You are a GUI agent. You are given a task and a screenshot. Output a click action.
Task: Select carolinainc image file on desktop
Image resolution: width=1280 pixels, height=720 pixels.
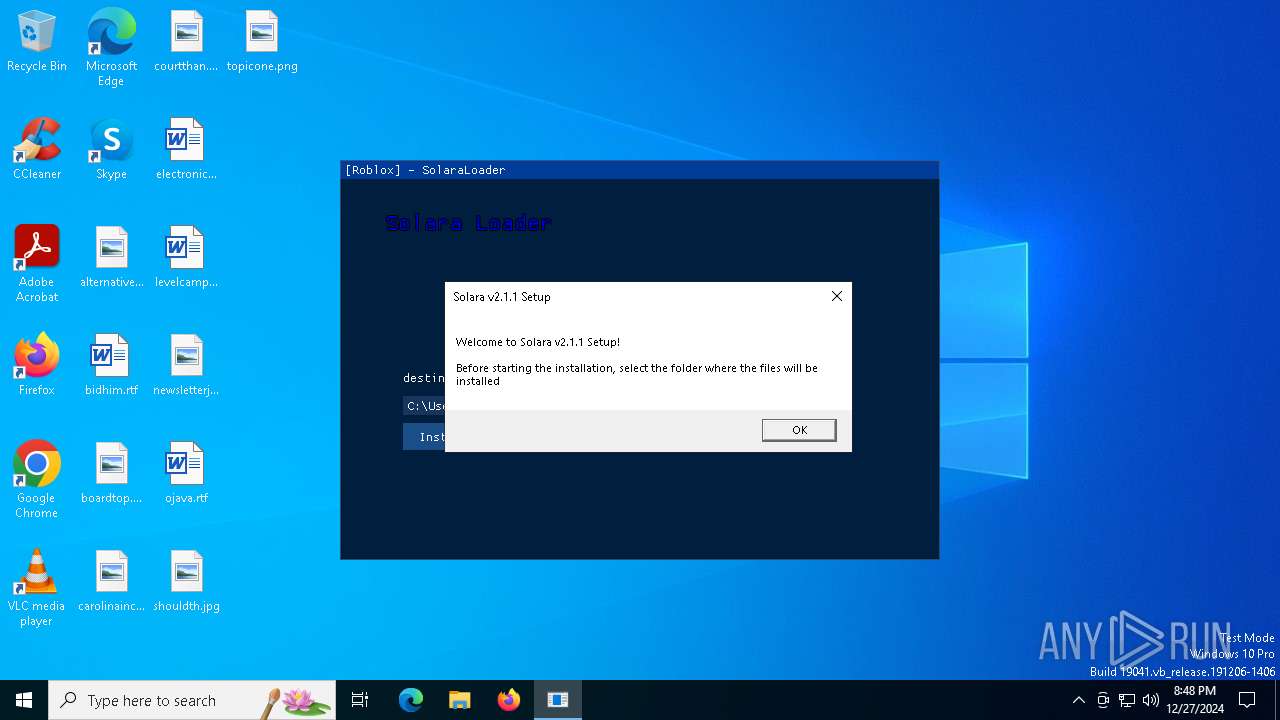pos(111,582)
